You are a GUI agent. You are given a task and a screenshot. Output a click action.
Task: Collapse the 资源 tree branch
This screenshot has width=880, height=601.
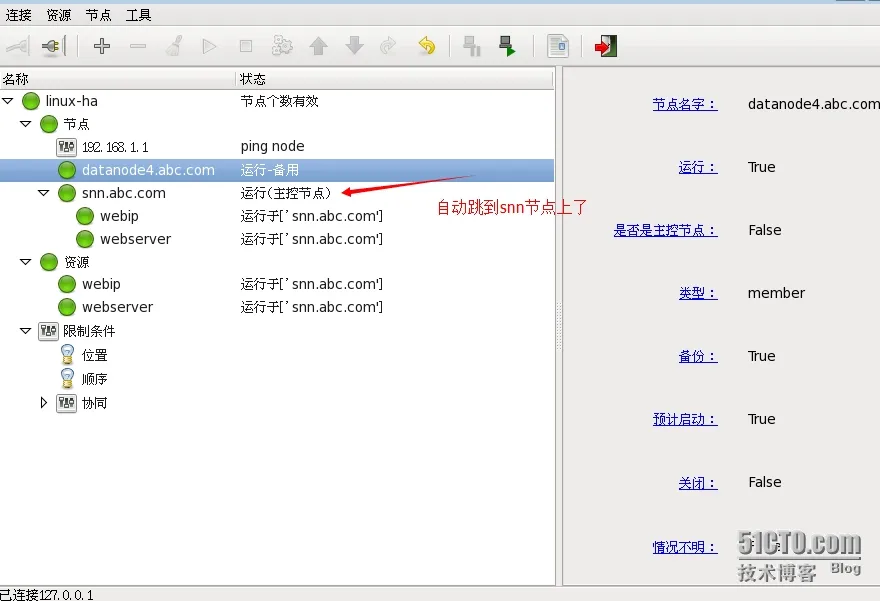coord(26,262)
